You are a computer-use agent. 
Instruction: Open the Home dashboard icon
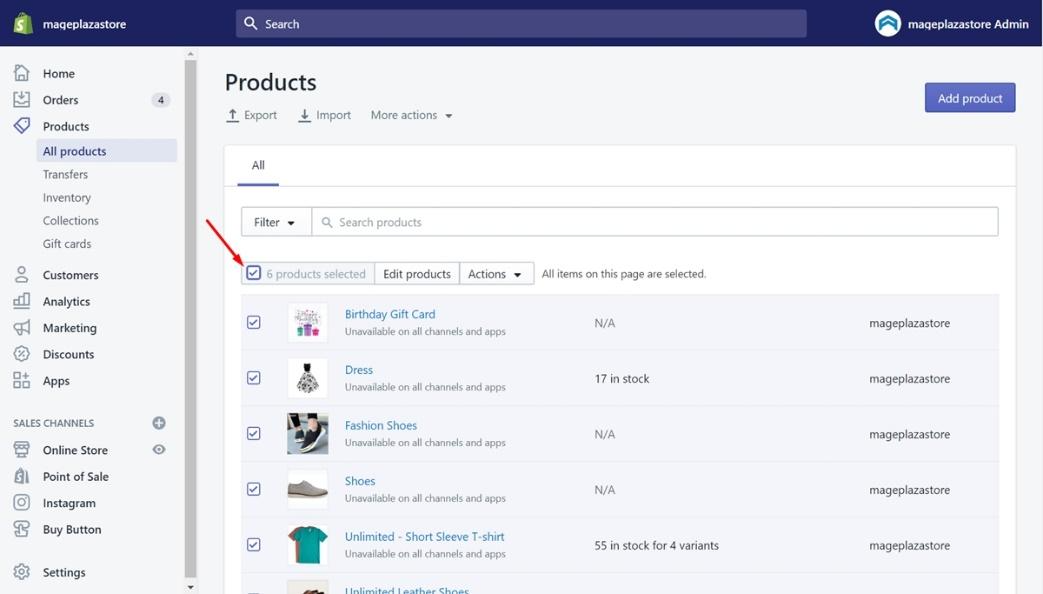click(x=22, y=73)
